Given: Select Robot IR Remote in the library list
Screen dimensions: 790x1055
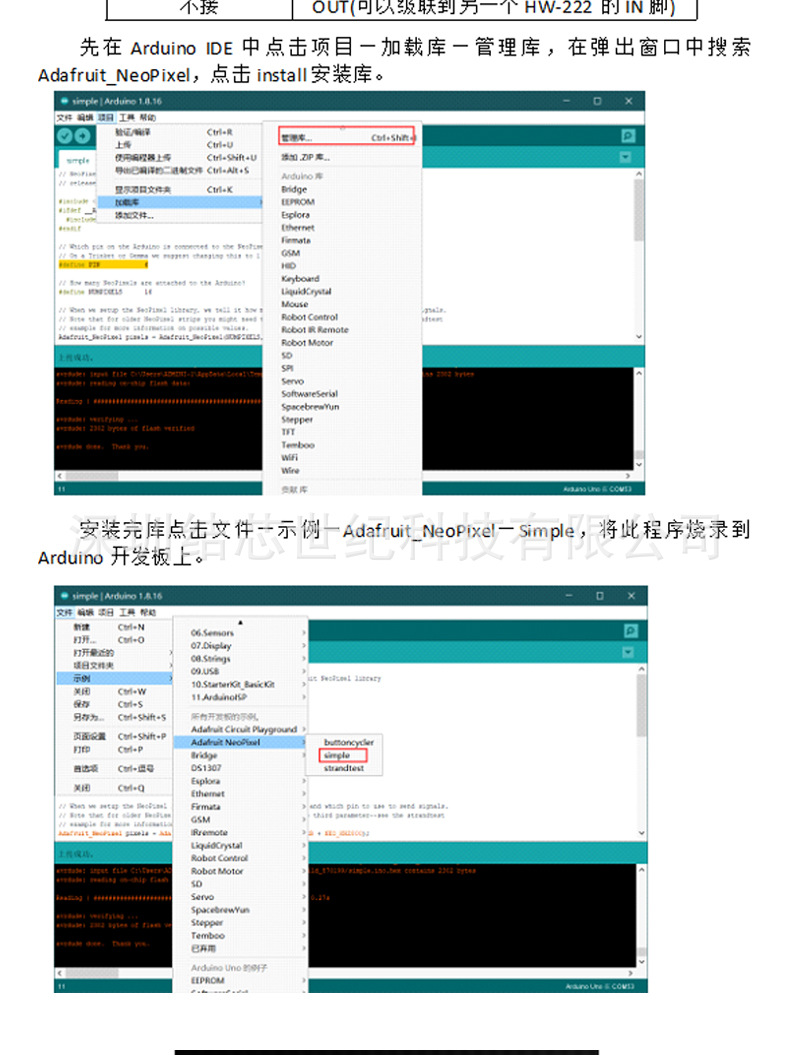Looking at the screenshot, I should pos(315,330).
